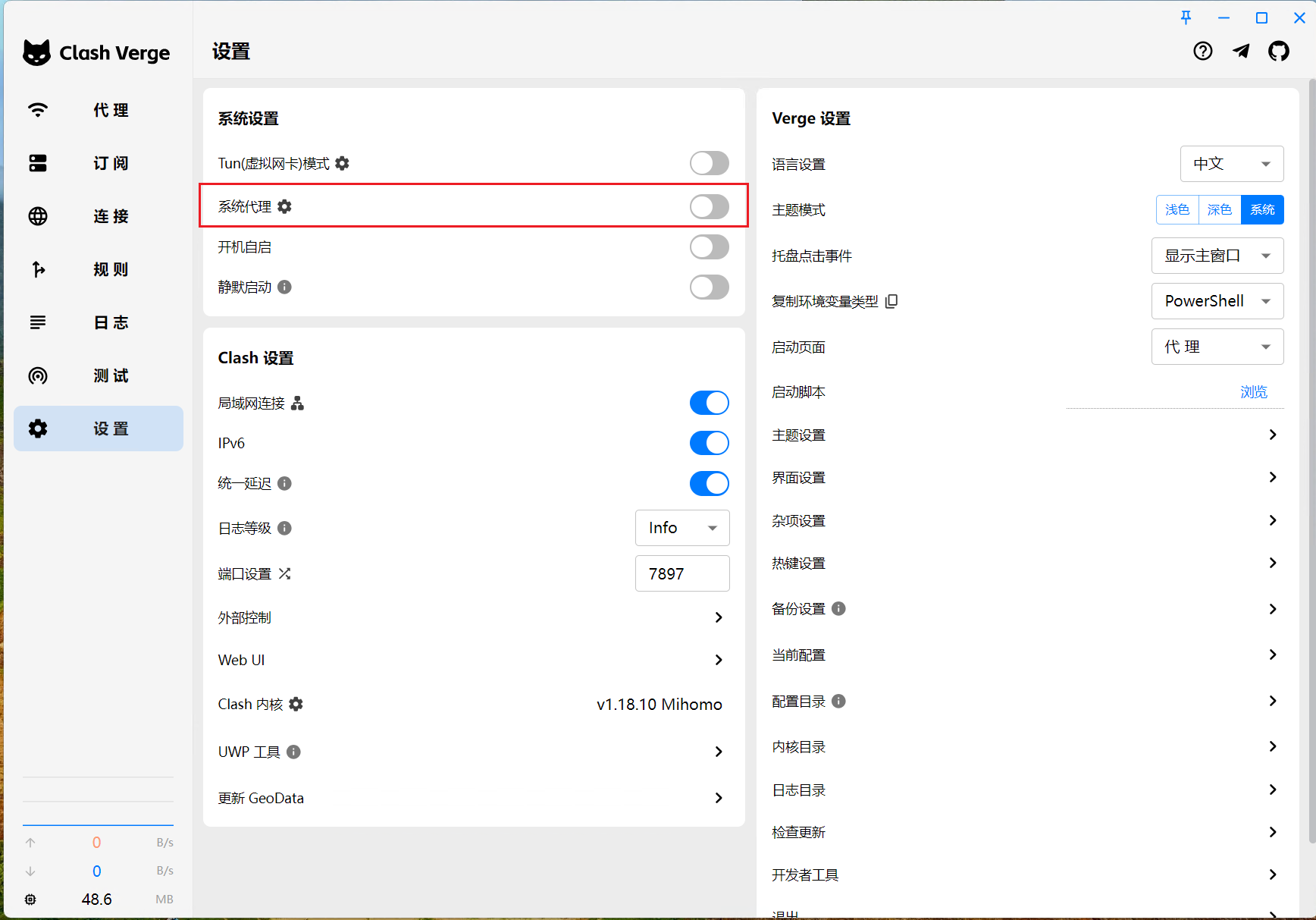Enable launch at startup toggle
This screenshot has width=1316, height=920.
[709, 246]
